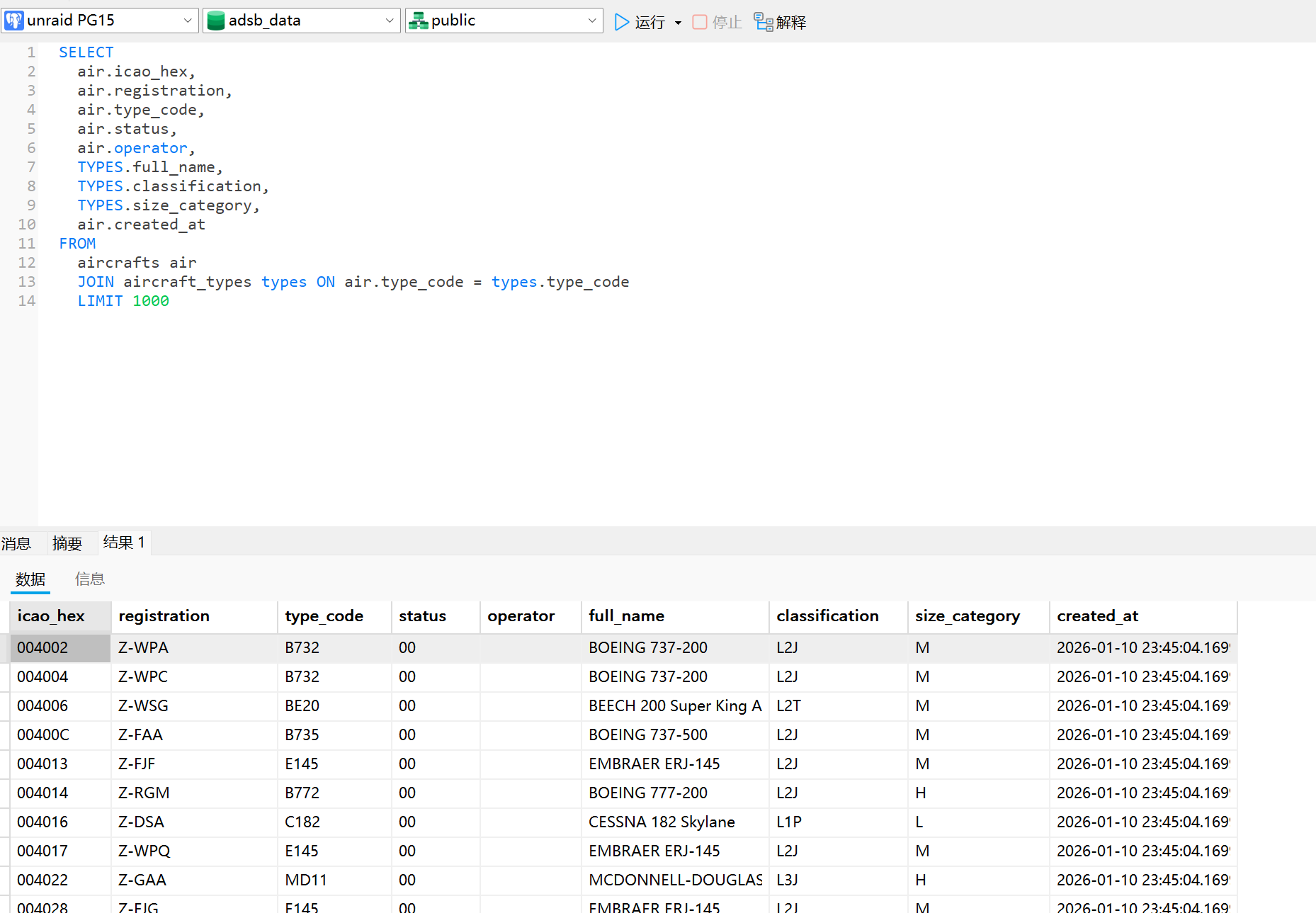Click the status column header

[x=436, y=616]
